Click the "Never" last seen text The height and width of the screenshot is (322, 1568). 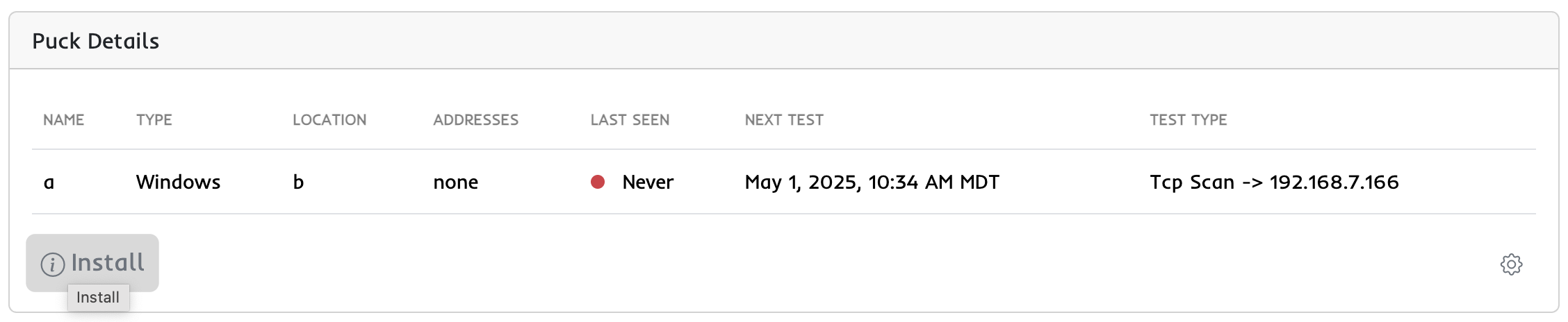[648, 182]
